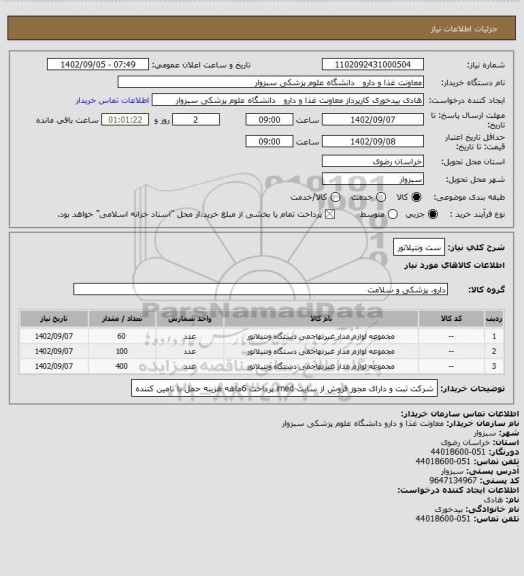Click the request creator field هادی بیدخوری

coord(288,100)
